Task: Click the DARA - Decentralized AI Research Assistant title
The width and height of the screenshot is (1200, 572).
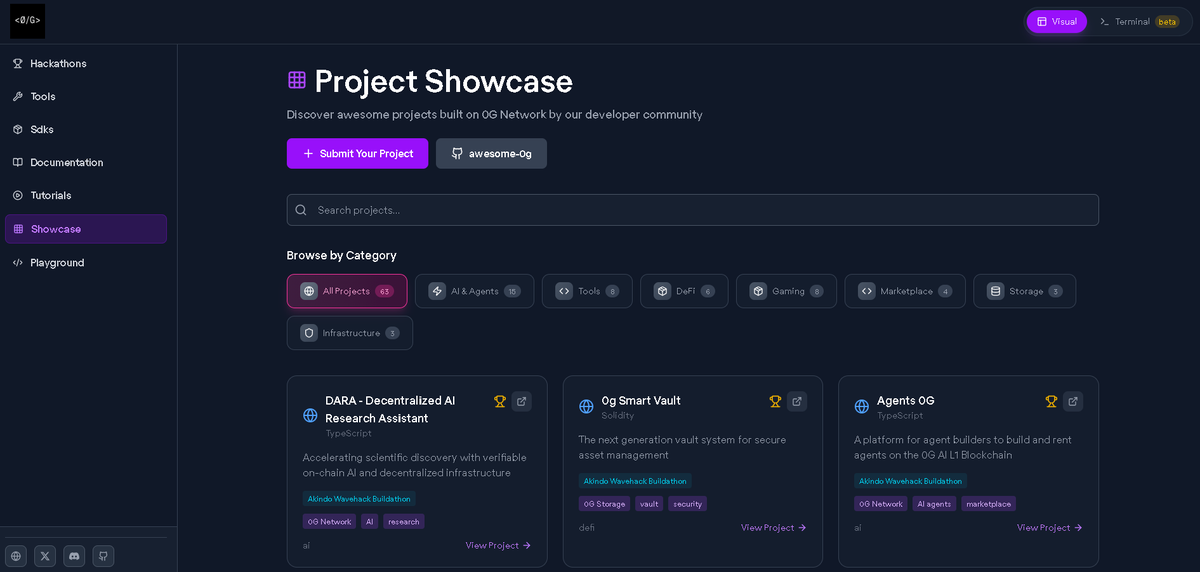Action: (390, 409)
